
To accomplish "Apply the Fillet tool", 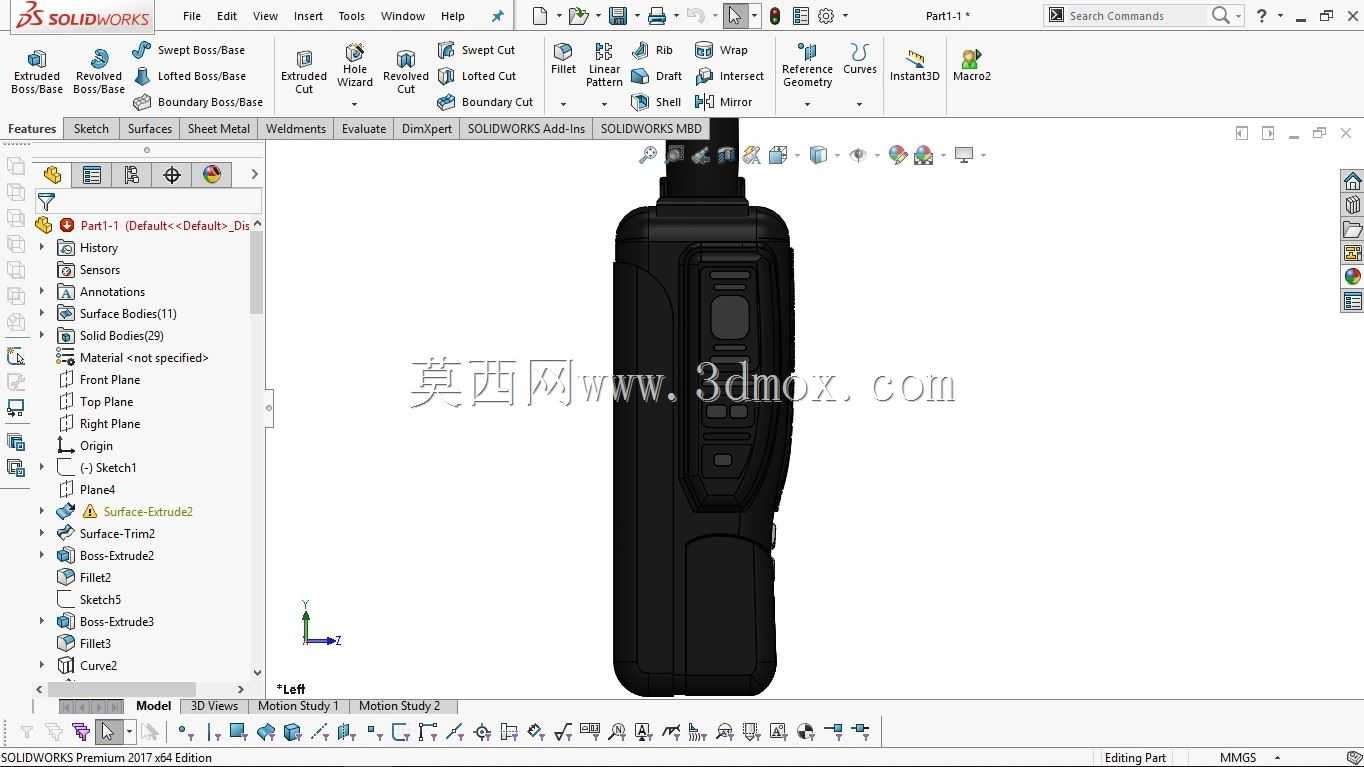I will 563,59.
